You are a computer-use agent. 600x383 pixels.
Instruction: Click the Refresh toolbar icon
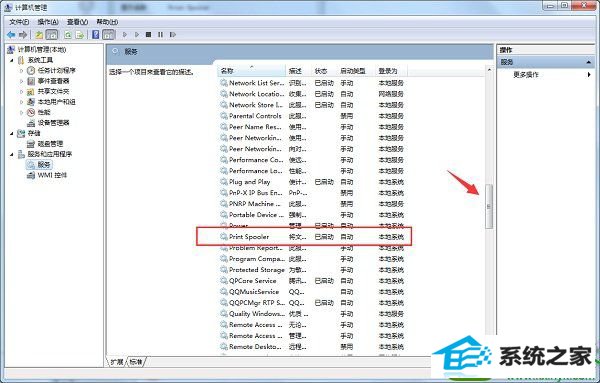[x=68, y=35]
